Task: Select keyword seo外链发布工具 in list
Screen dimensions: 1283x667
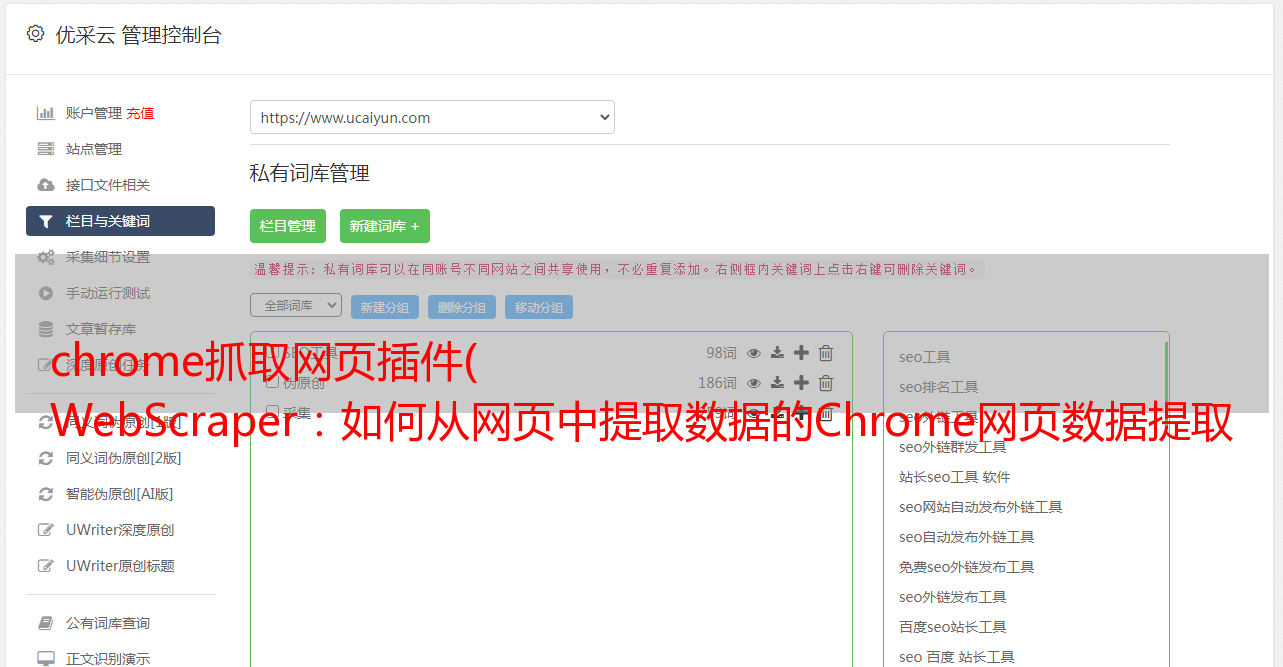Action: pyautogui.click(x=953, y=597)
